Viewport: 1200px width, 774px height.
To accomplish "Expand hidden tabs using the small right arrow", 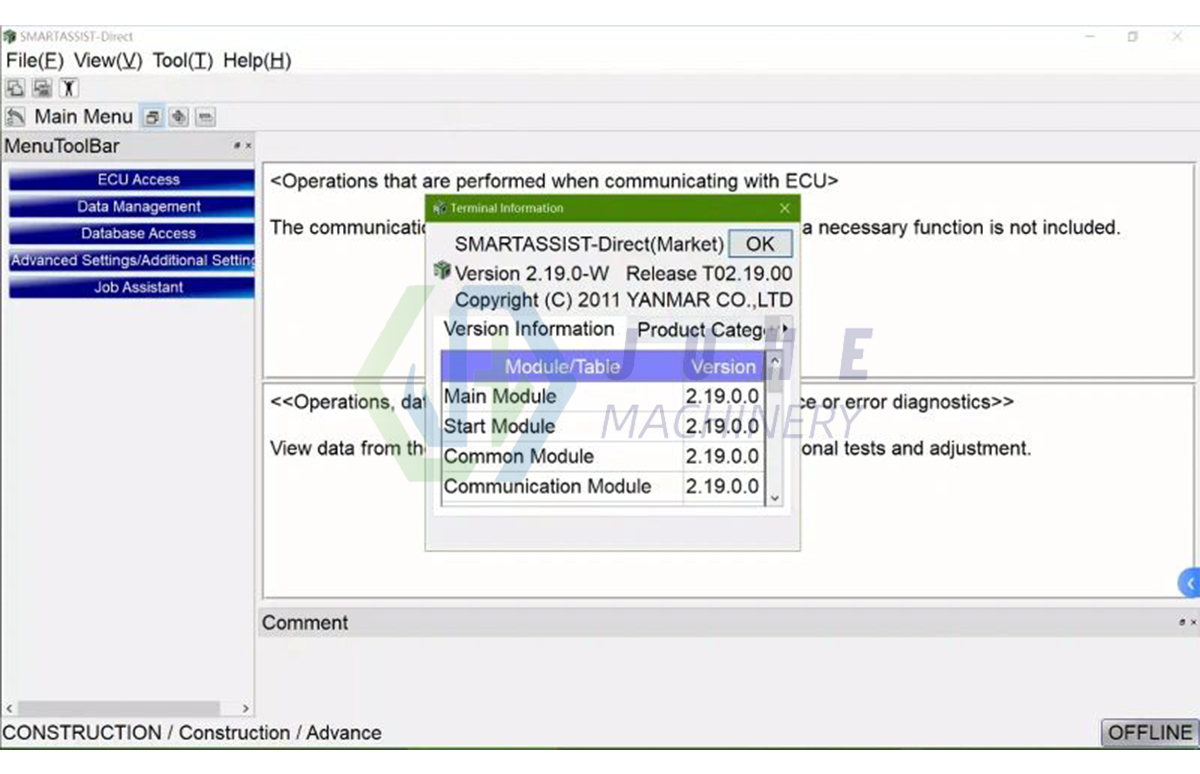I will pyautogui.click(x=784, y=329).
